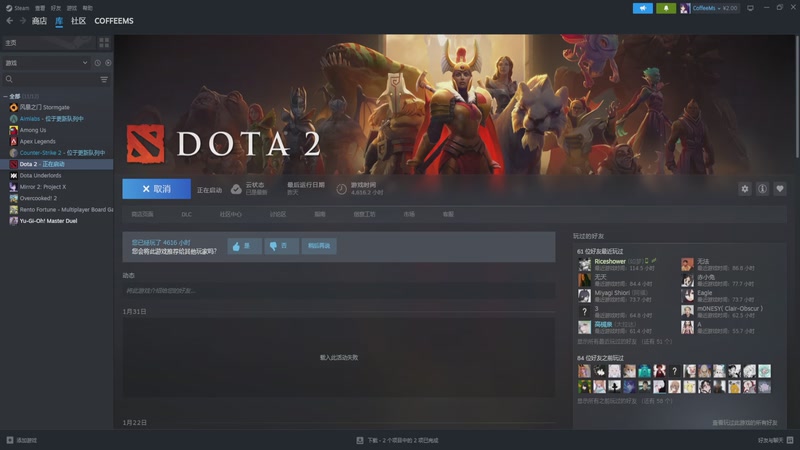Open the announcements megaphone button
This screenshot has height=450, width=800.
click(643, 8)
